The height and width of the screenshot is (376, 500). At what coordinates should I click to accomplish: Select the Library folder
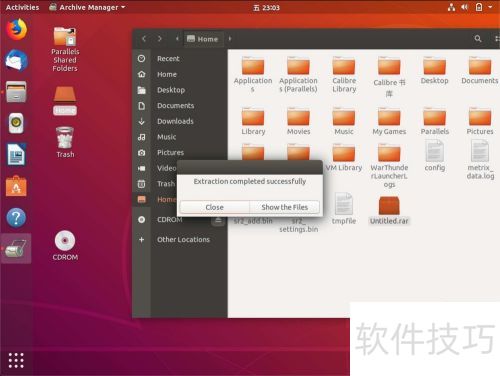pyautogui.click(x=253, y=121)
